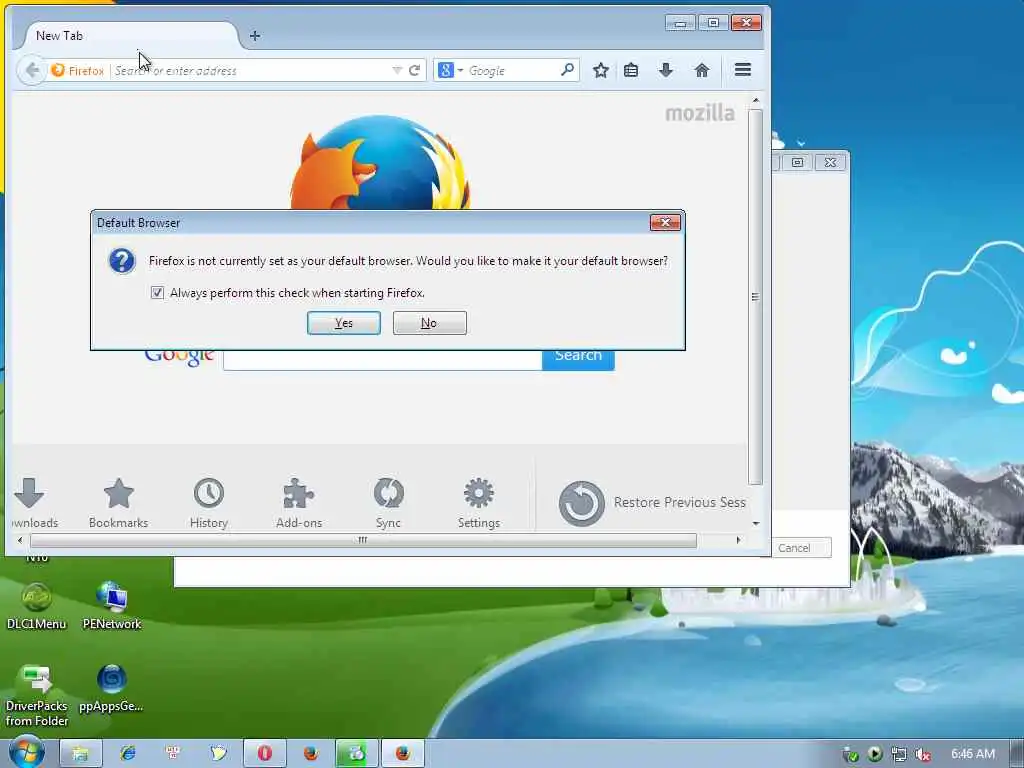Click the horizontal scrollbar thumb
This screenshot has height=768, width=1024.
coord(363,540)
